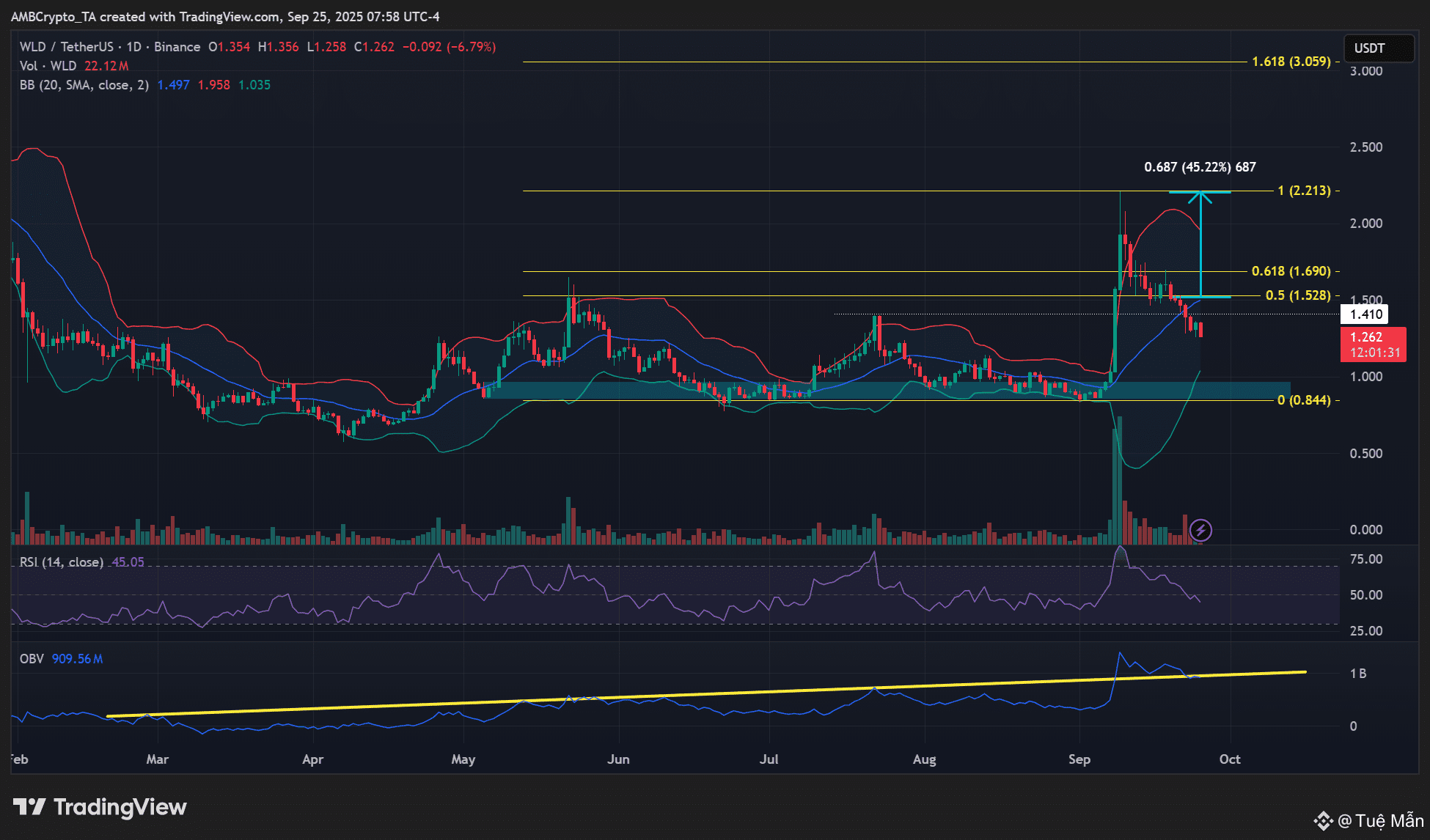Click the 3.000 price axis label

1366,71
